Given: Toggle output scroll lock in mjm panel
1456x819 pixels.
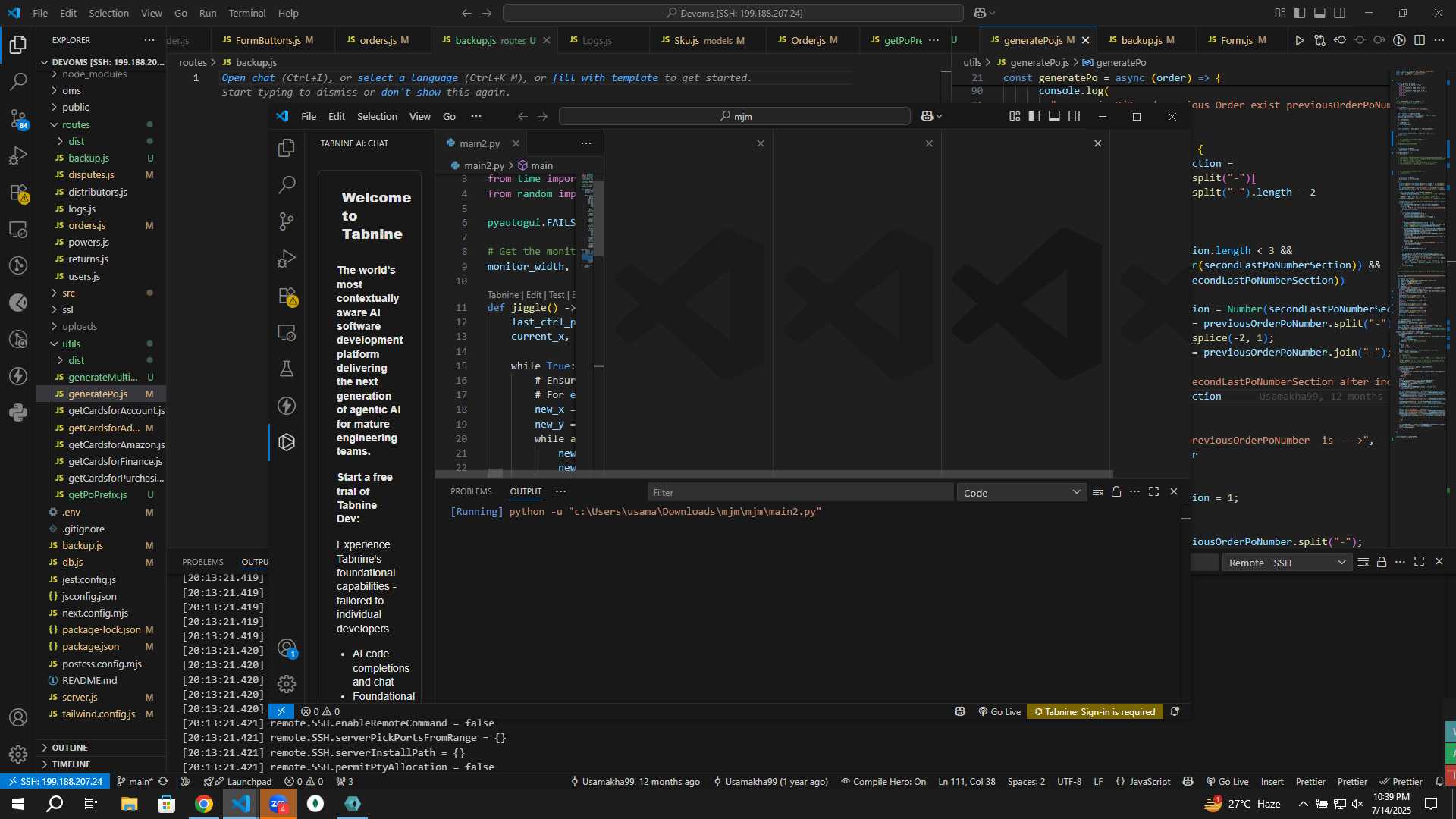Looking at the screenshot, I should pos(1116,492).
